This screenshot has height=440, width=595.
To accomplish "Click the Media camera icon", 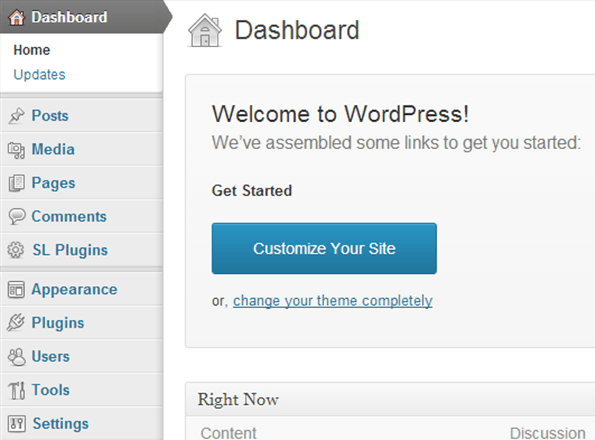I will (16, 150).
